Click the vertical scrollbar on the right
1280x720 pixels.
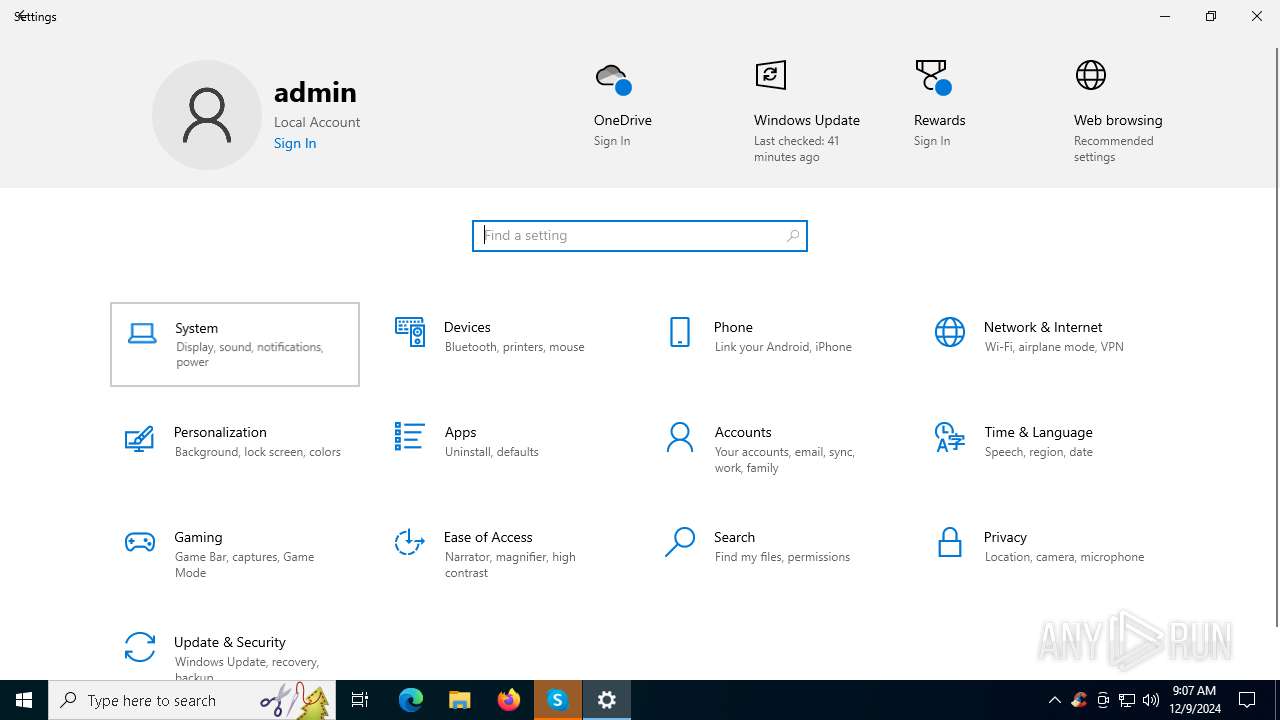pos(1276,337)
